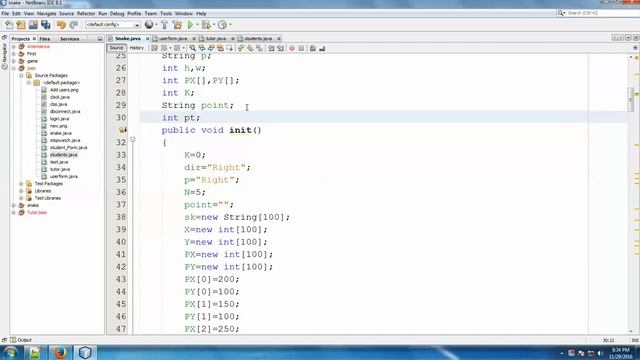Viewport: 640px width, 360px height.
Task: Click the Firefox taskbar icon
Action: (x=60, y=353)
